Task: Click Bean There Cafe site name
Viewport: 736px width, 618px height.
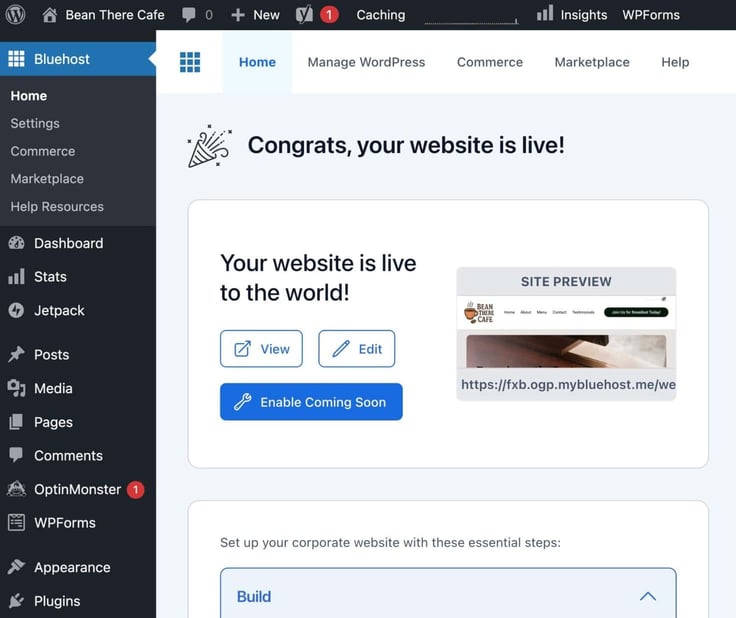Action: click(x=115, y=15)
